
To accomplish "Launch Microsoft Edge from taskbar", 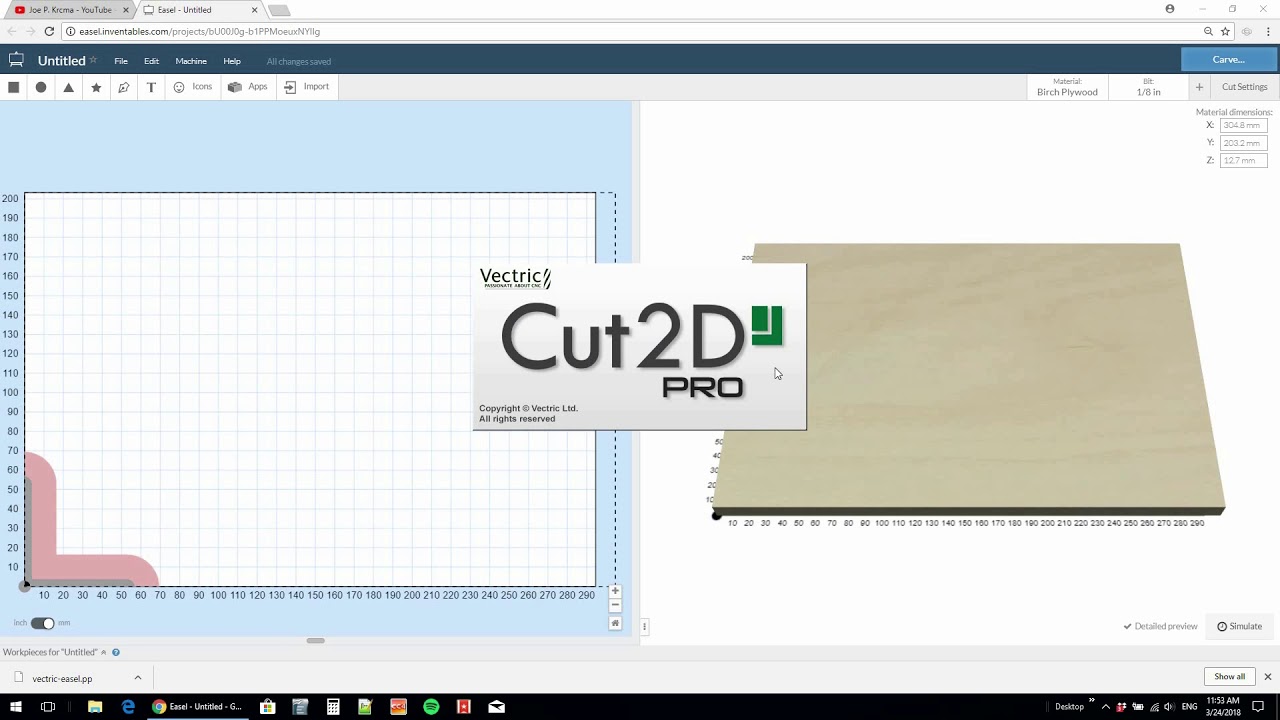I will (x=128, y=706).
